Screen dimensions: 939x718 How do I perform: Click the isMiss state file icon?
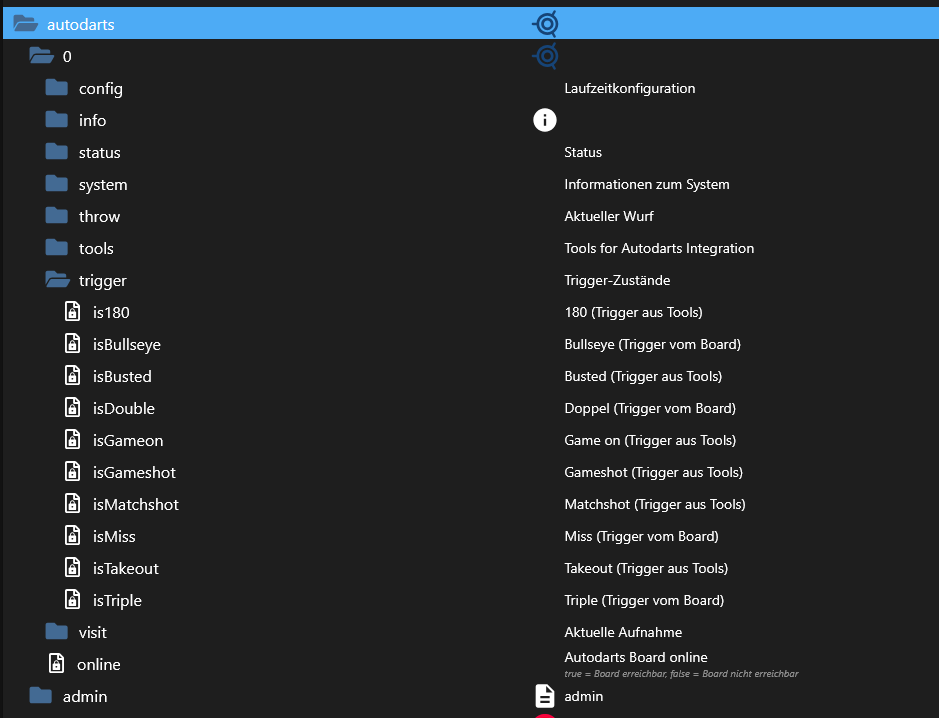pos(72,536)
